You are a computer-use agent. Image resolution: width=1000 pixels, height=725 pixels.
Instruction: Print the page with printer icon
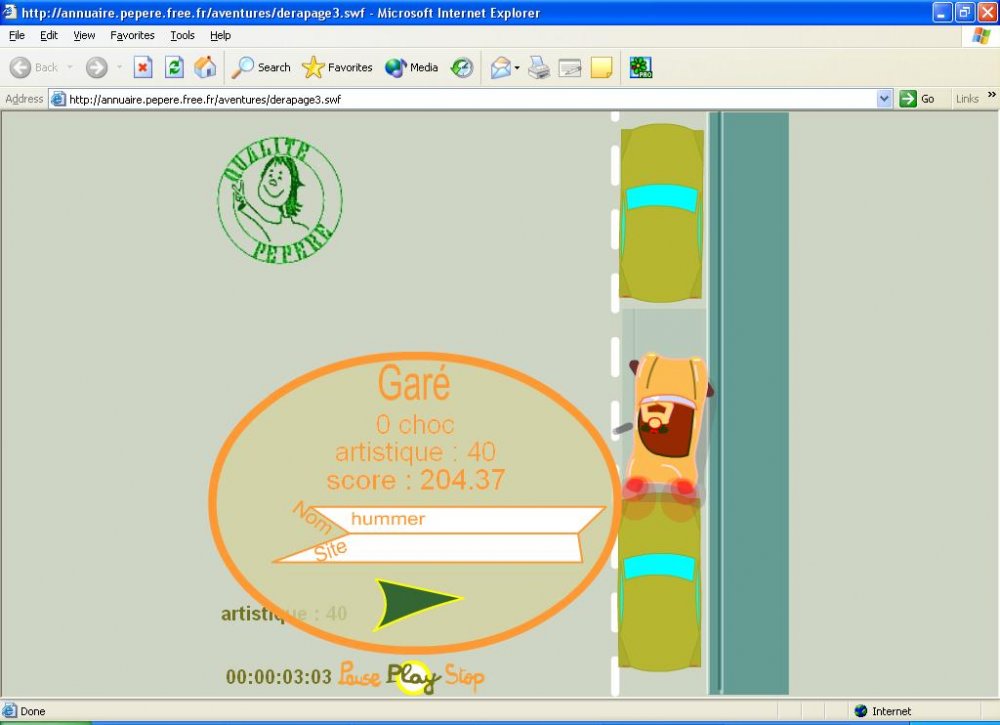click(x=539, y=67)
